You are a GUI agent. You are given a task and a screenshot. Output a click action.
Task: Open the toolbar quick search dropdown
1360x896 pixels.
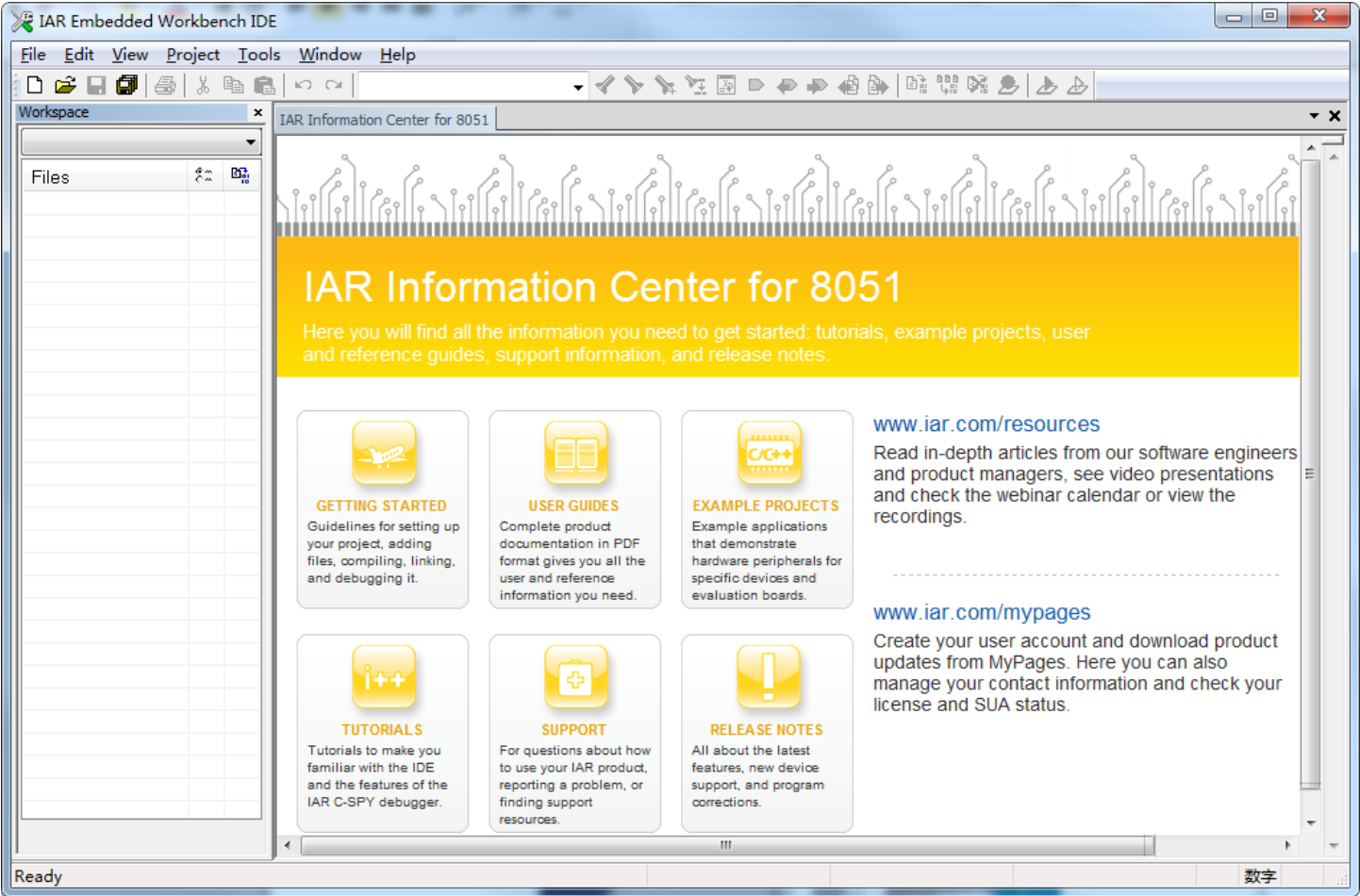click(577, 87)
